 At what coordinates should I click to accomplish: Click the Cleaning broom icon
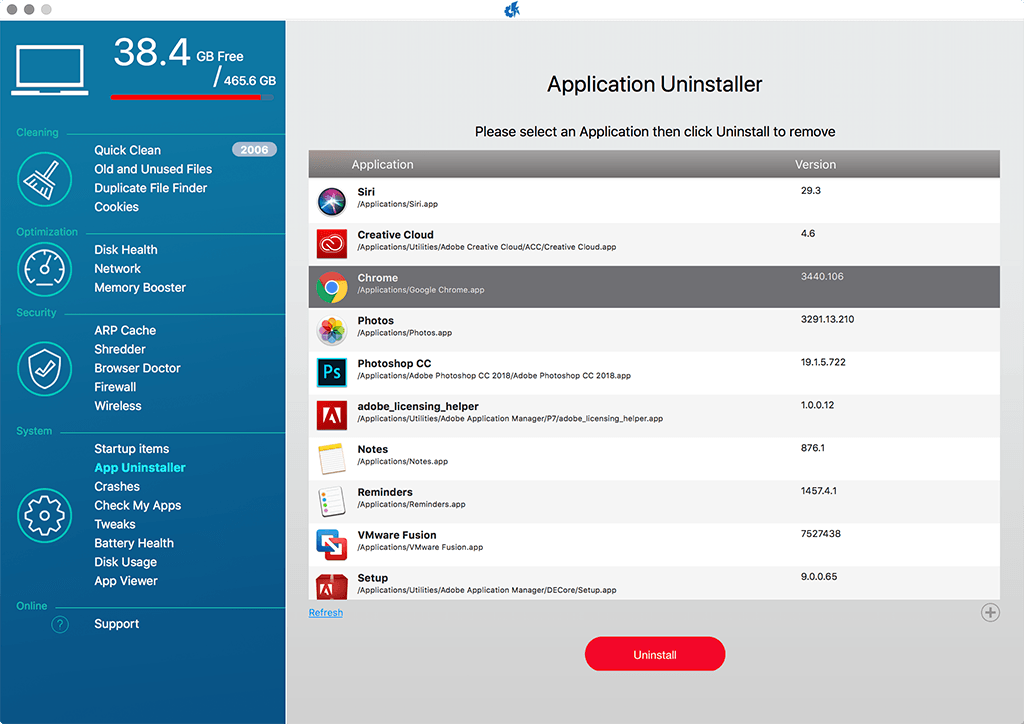pos(44,179)
